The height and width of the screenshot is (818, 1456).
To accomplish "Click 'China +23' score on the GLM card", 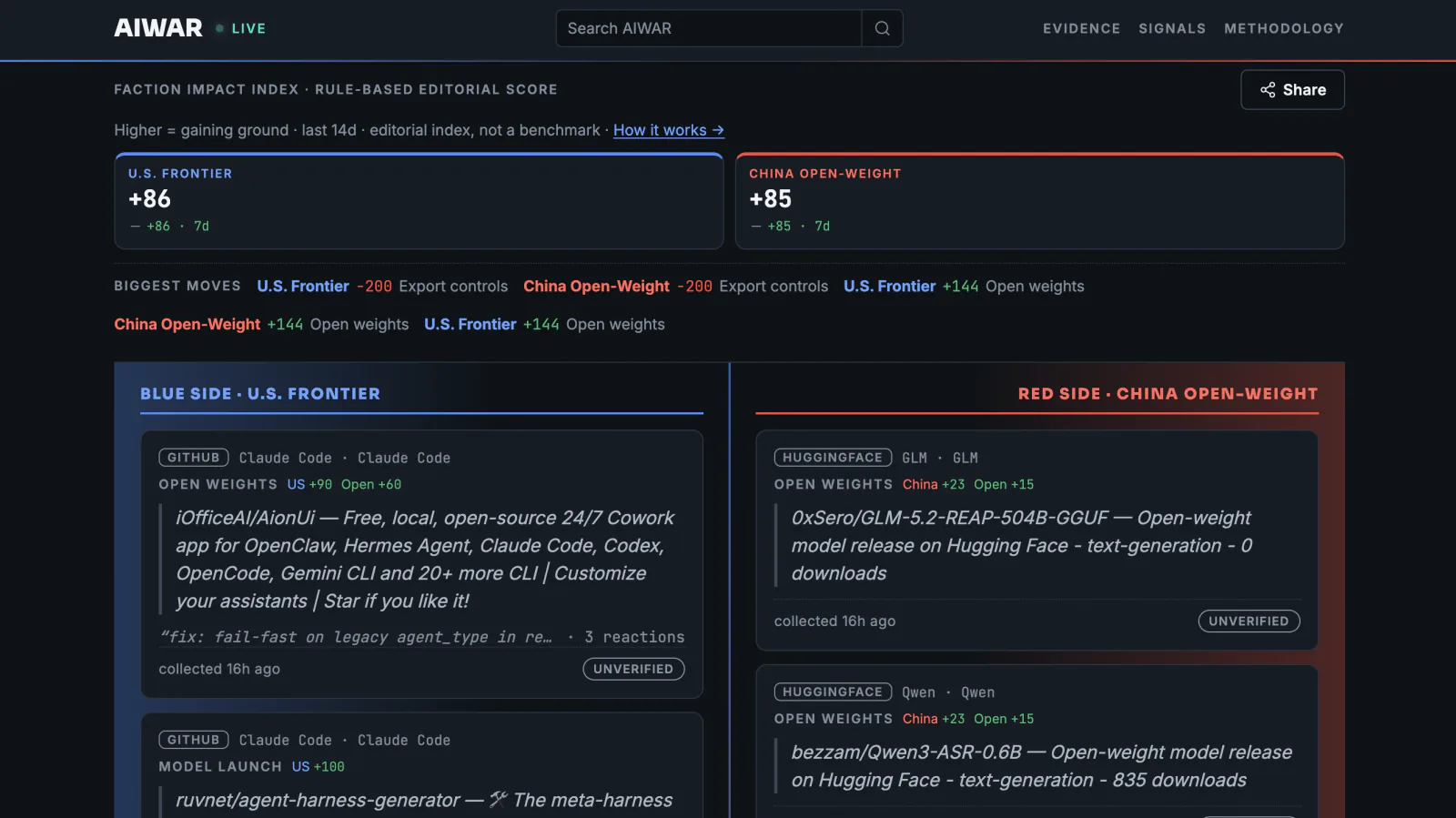I will tap(934, 485).
